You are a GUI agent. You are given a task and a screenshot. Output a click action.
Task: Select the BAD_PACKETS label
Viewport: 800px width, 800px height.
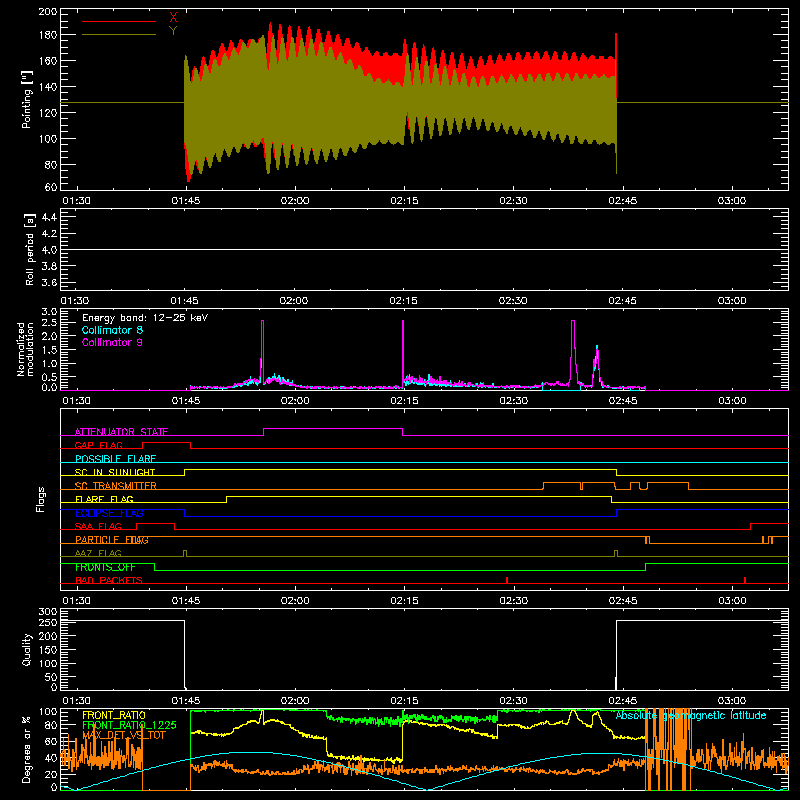109,580
